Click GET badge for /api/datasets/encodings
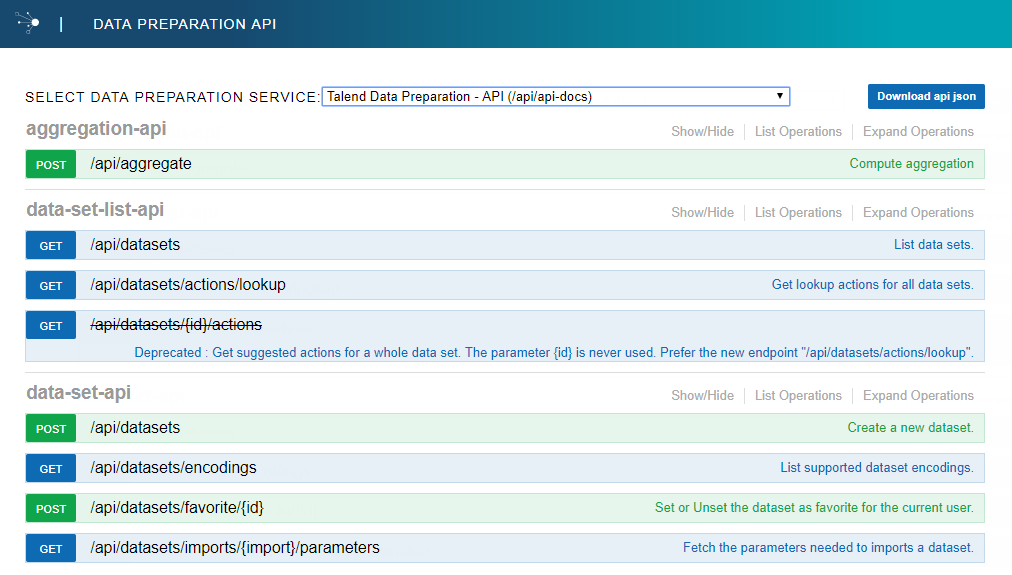Viewport: 1012px width, 575px height. pyautogui.click(x=51, y=469)
